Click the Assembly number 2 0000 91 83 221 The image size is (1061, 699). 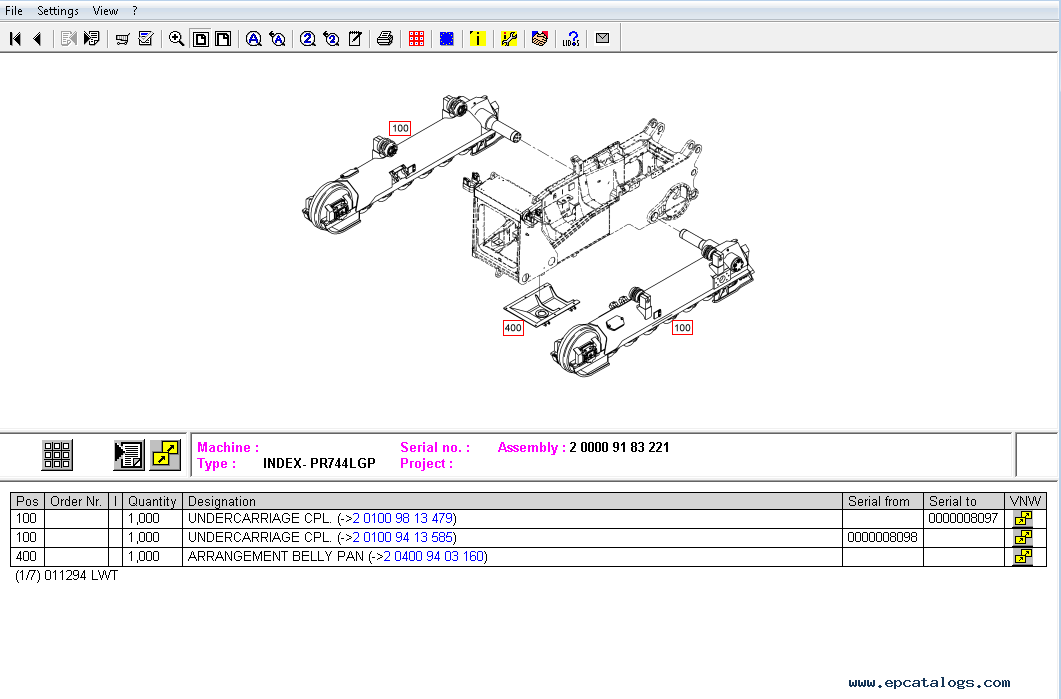(619, 447)
